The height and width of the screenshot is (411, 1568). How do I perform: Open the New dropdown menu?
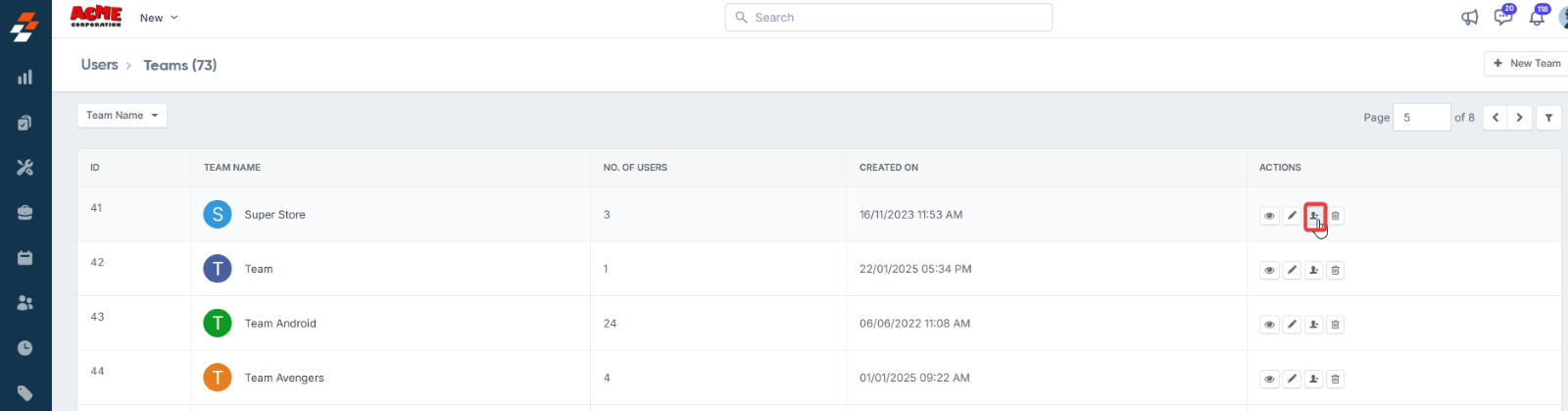(x=159, y=18)
